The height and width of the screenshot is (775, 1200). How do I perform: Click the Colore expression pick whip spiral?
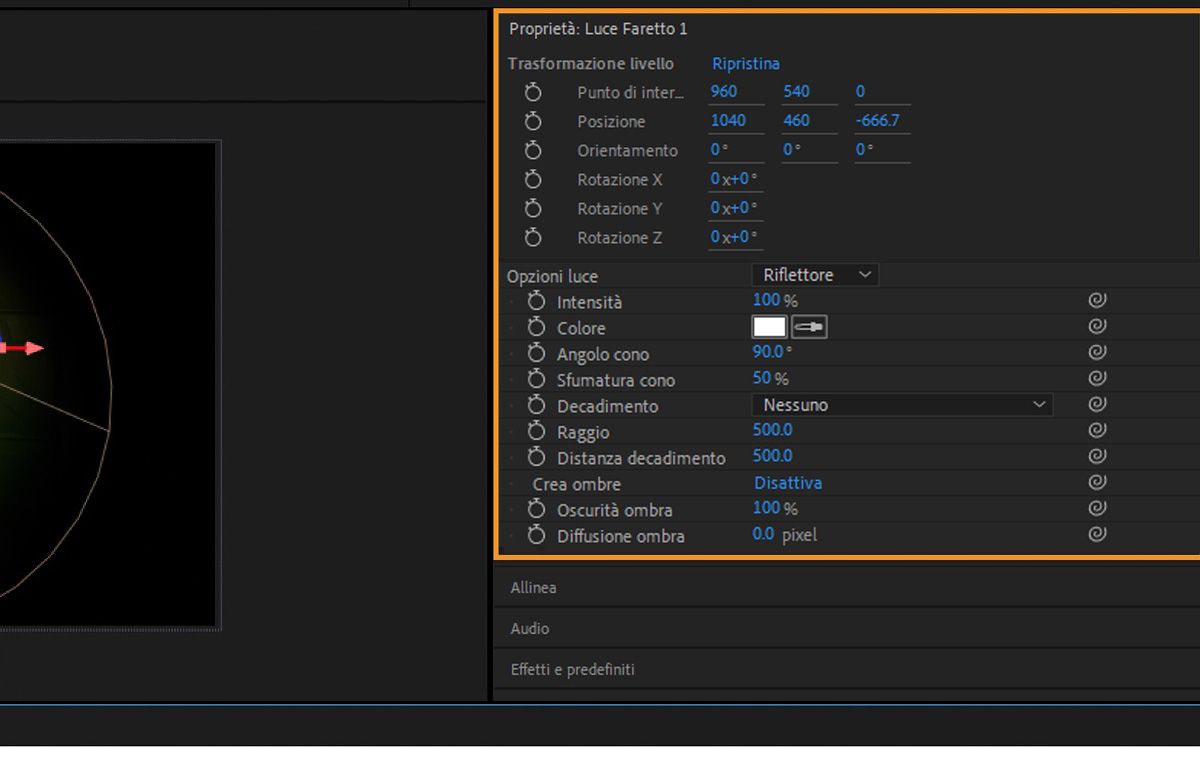[x=1097, y=326]
